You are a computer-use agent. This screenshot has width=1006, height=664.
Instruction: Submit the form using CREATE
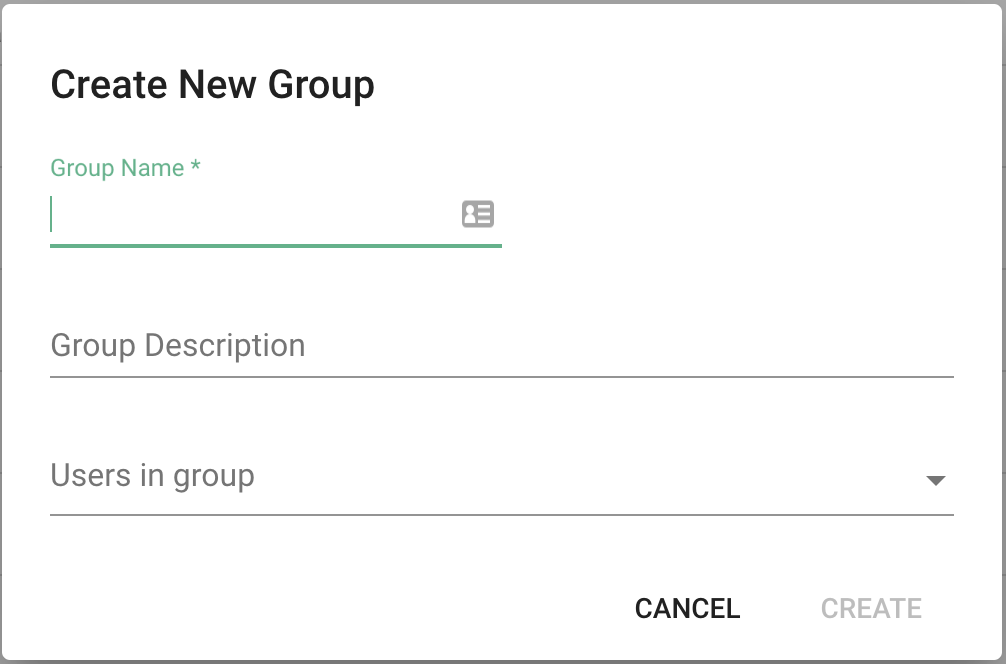tap(870, 608)
